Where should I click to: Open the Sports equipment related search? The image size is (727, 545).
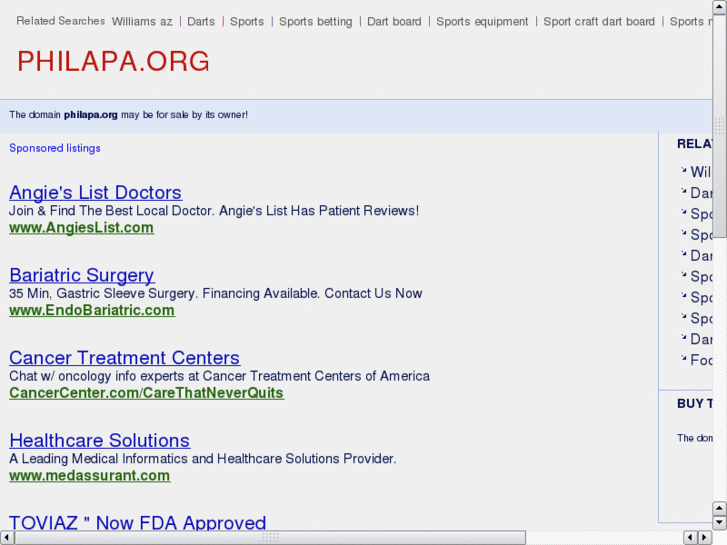point(482,21)
